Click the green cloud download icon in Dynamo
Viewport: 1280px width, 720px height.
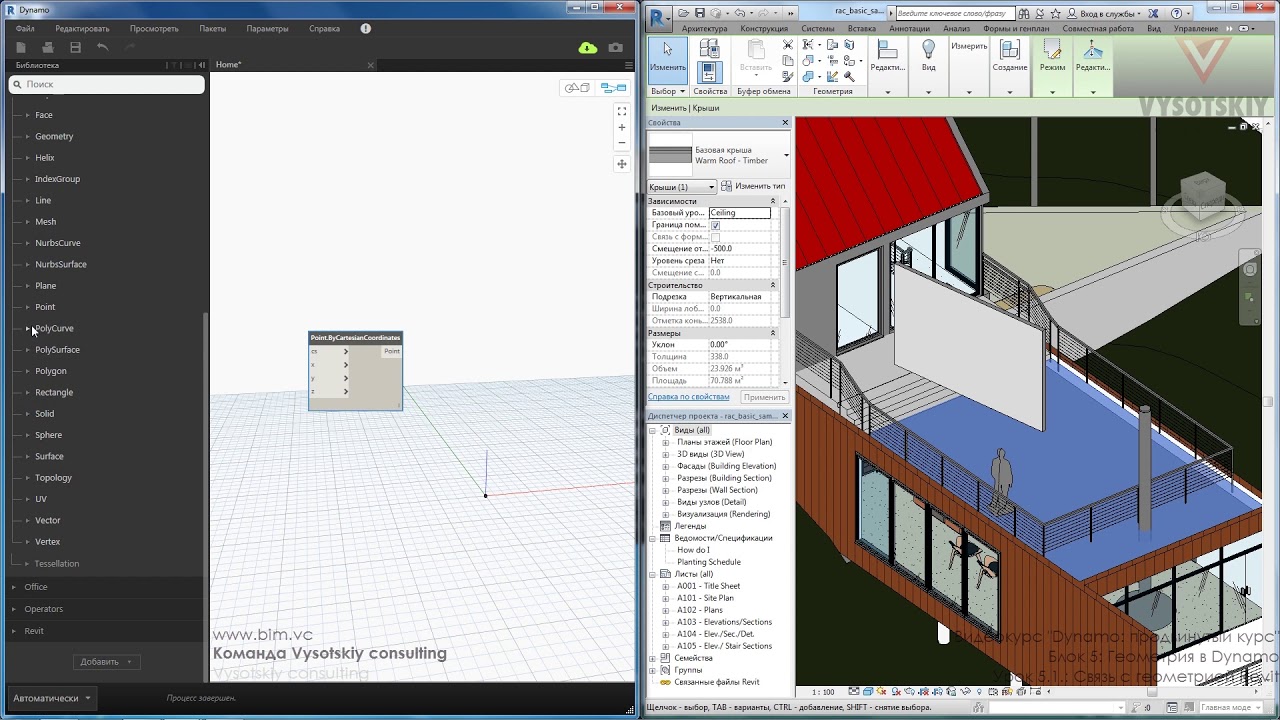[x=588, y=48]
